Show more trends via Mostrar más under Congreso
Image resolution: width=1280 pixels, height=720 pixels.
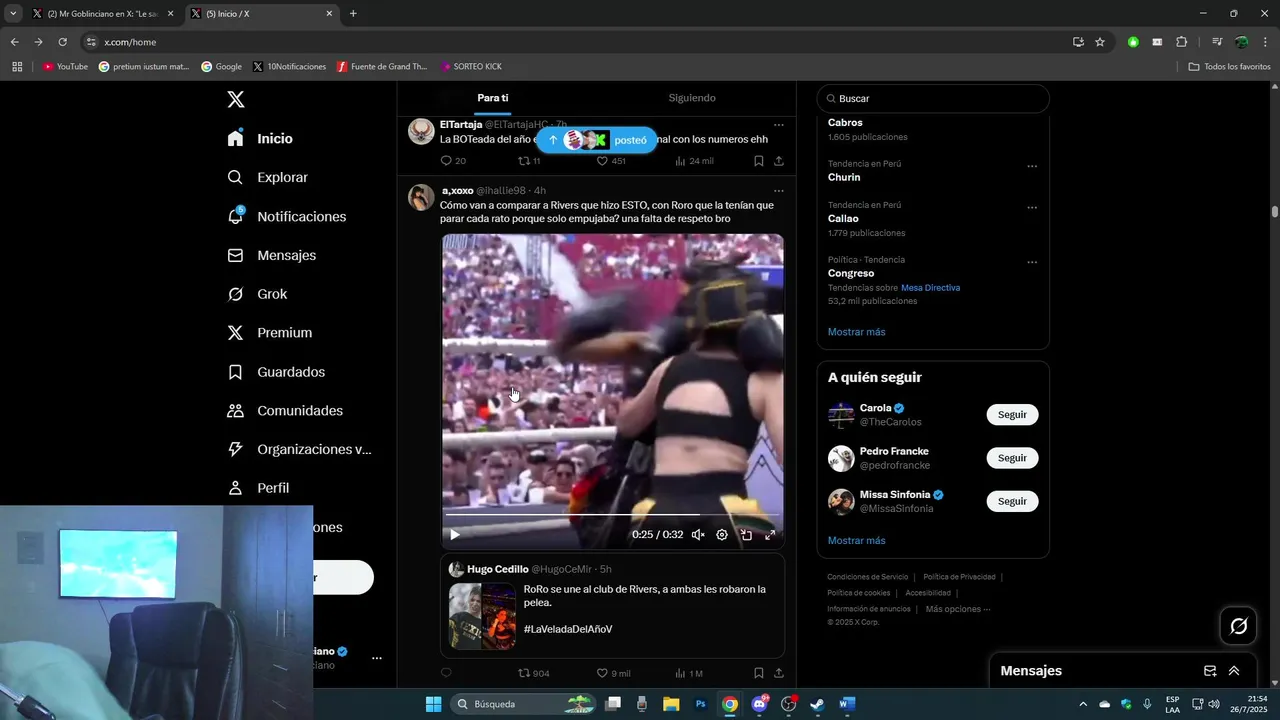pyautogui.click(x=856, y=332)
